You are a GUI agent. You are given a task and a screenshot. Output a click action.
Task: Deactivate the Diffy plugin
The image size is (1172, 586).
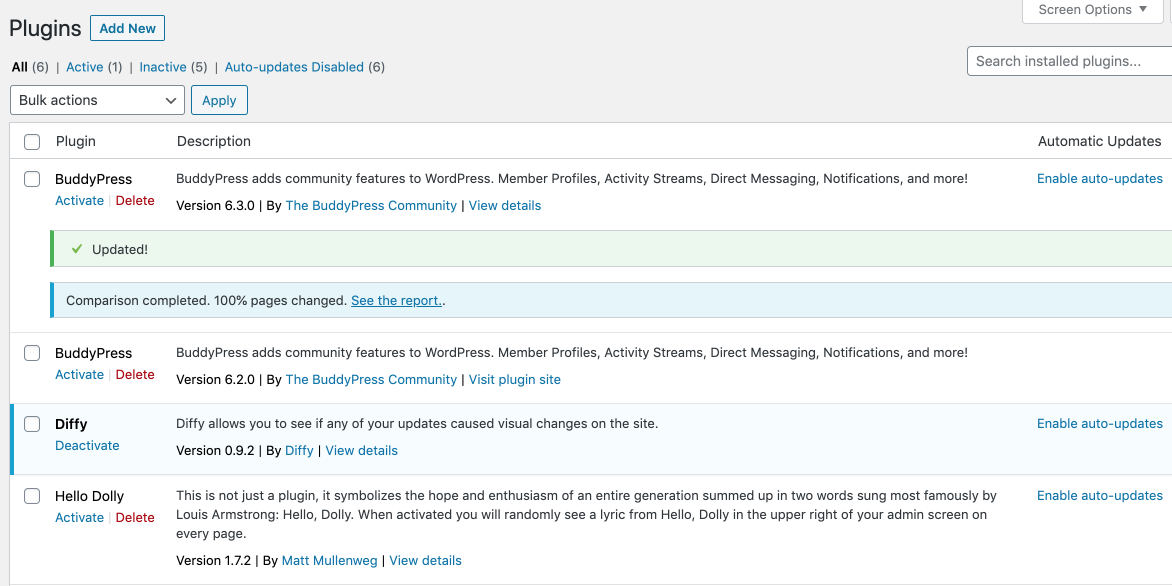pos(87,445)
